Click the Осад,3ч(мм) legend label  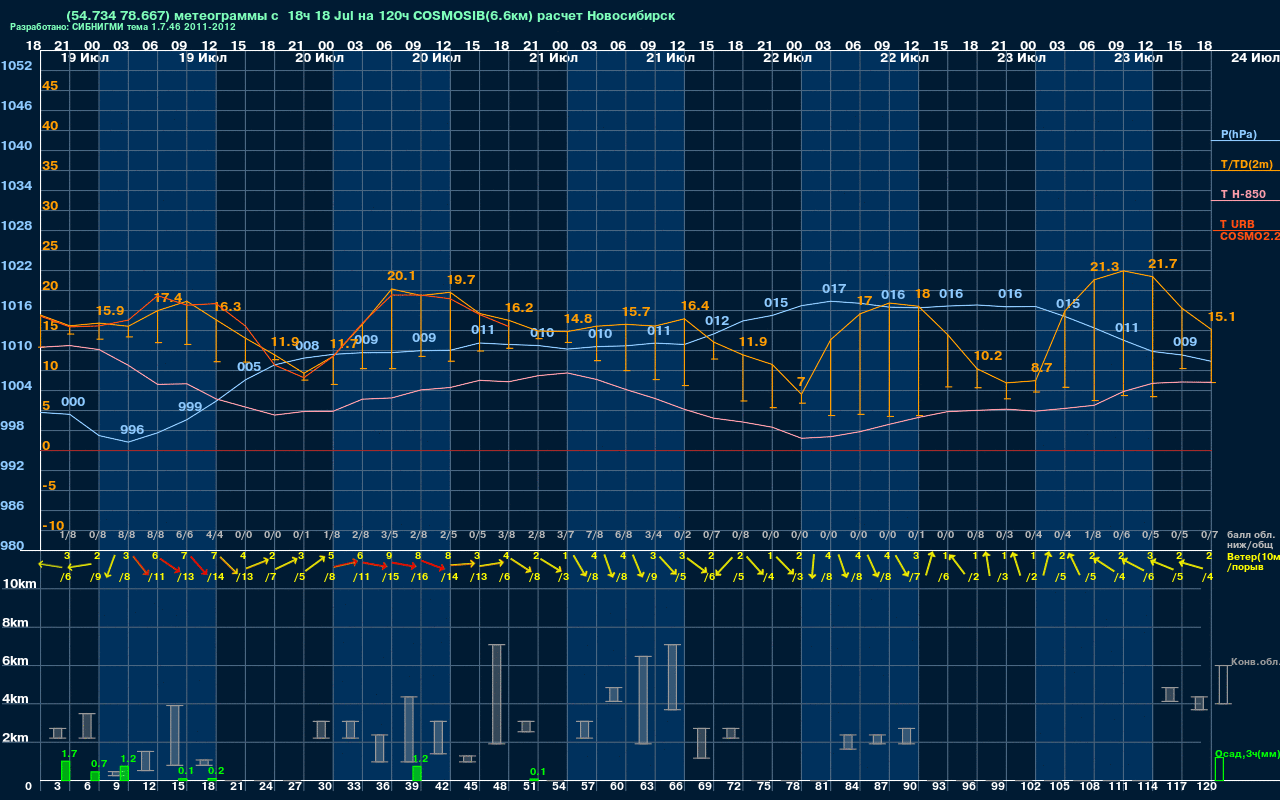[x=1247, y=753]
